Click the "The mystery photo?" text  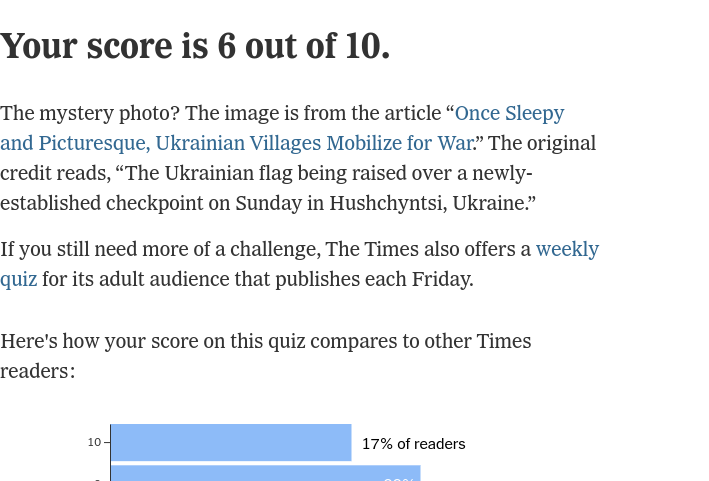(x=90, y=113)
